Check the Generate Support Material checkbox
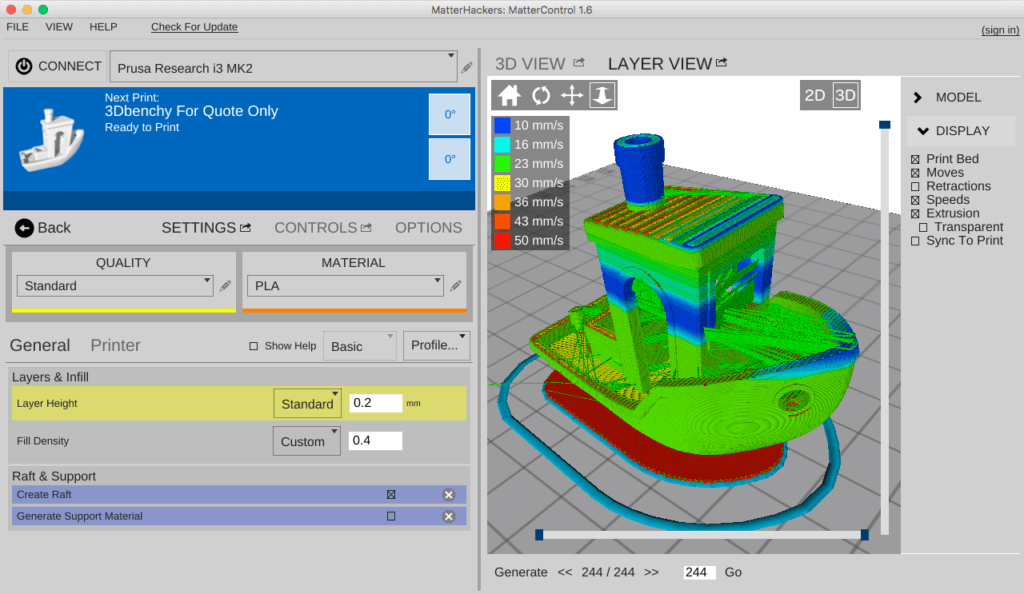1024x594 pixels. 391,516
